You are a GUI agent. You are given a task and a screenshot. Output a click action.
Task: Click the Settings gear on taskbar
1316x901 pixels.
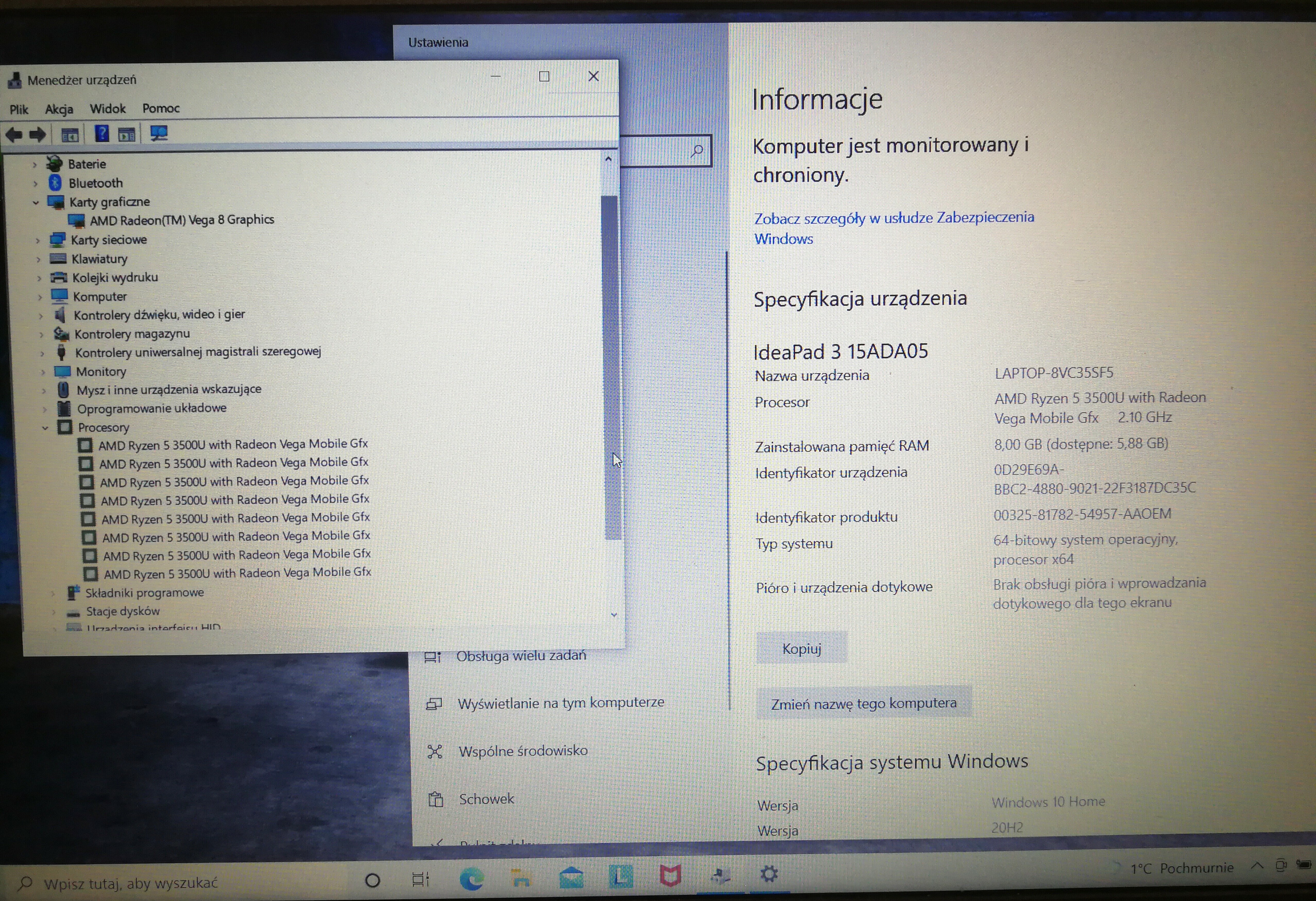tap(769, 874)
